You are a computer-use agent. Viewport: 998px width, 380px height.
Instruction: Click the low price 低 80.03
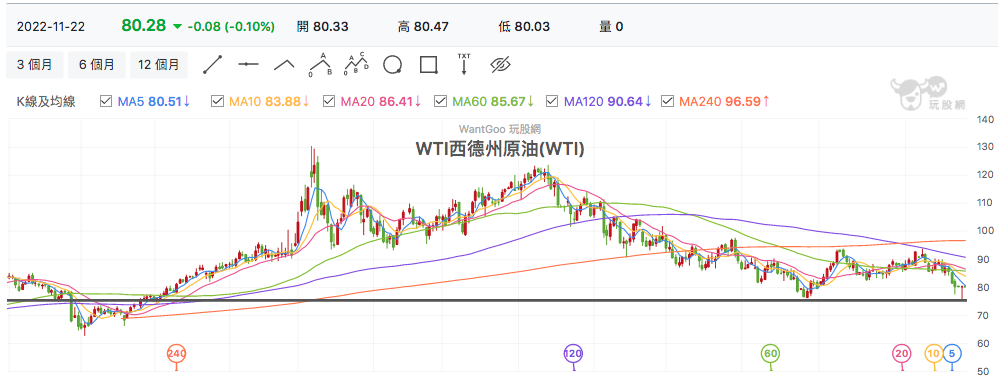click(524, 27)
